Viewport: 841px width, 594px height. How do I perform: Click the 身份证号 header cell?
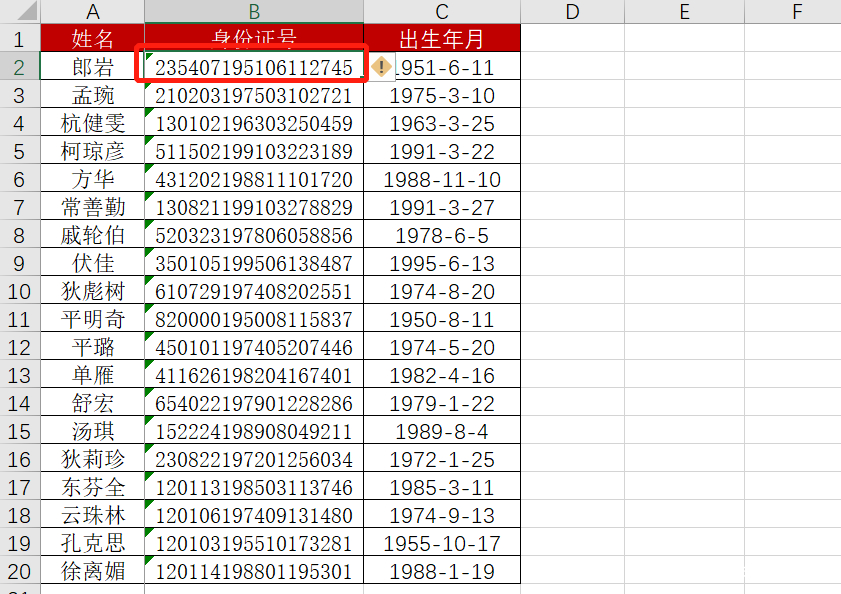[253, 38]
